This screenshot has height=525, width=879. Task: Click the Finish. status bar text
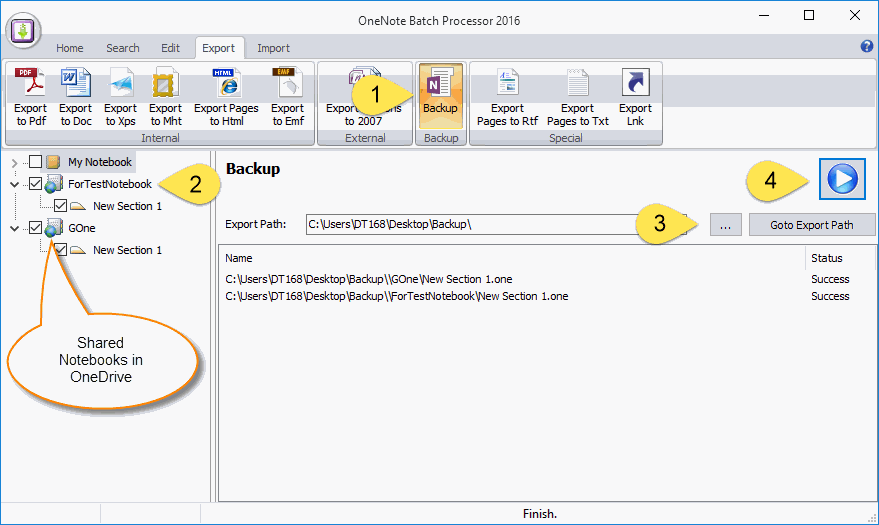click(540, 514)
